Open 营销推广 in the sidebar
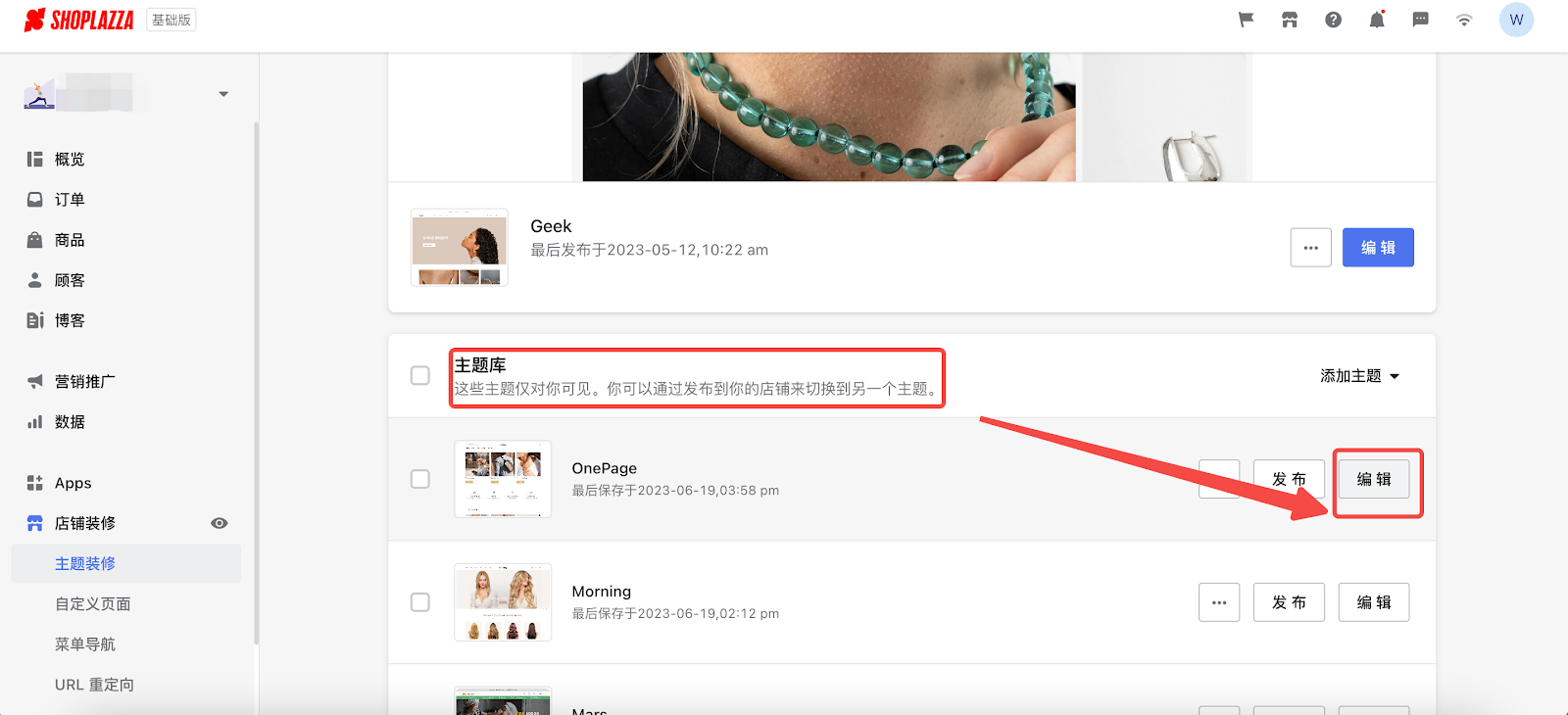Viewport: 1568px width, 715px height. (85, 381)
